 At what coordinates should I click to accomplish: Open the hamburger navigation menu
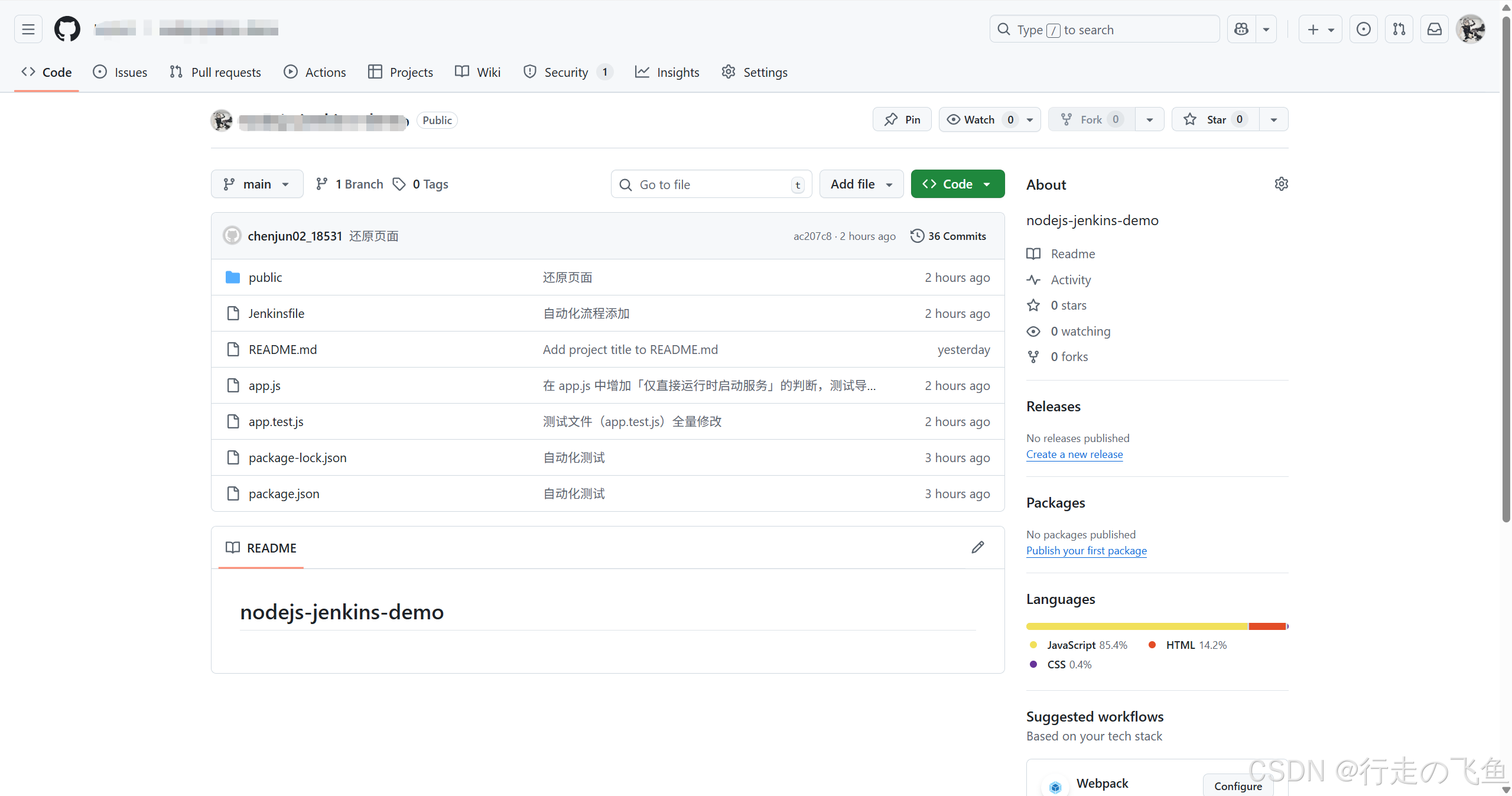28,29
